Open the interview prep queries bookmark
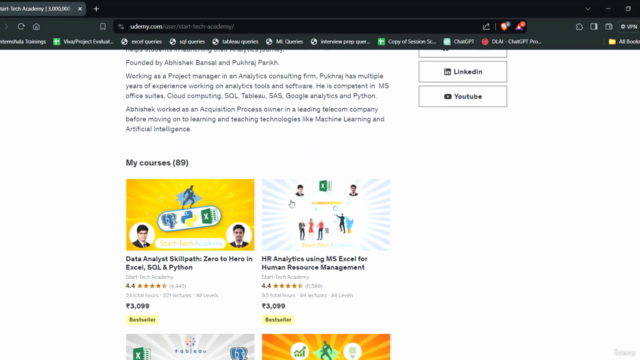 340,42
